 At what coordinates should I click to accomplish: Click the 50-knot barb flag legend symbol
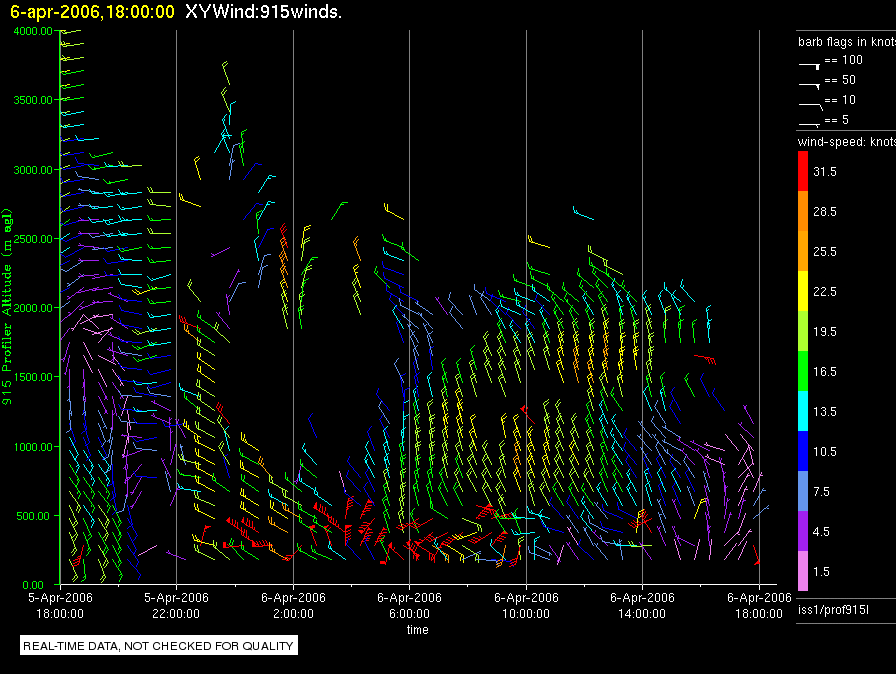pyautogui.click(x=810, y=83)
